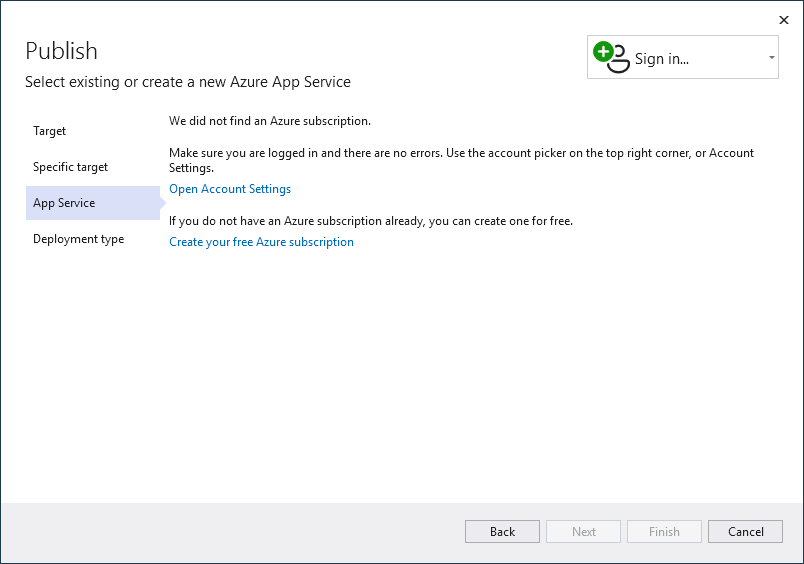The image size is (804, 564).
Task: Click Create your free Azure subscription link
Action: 261,241
